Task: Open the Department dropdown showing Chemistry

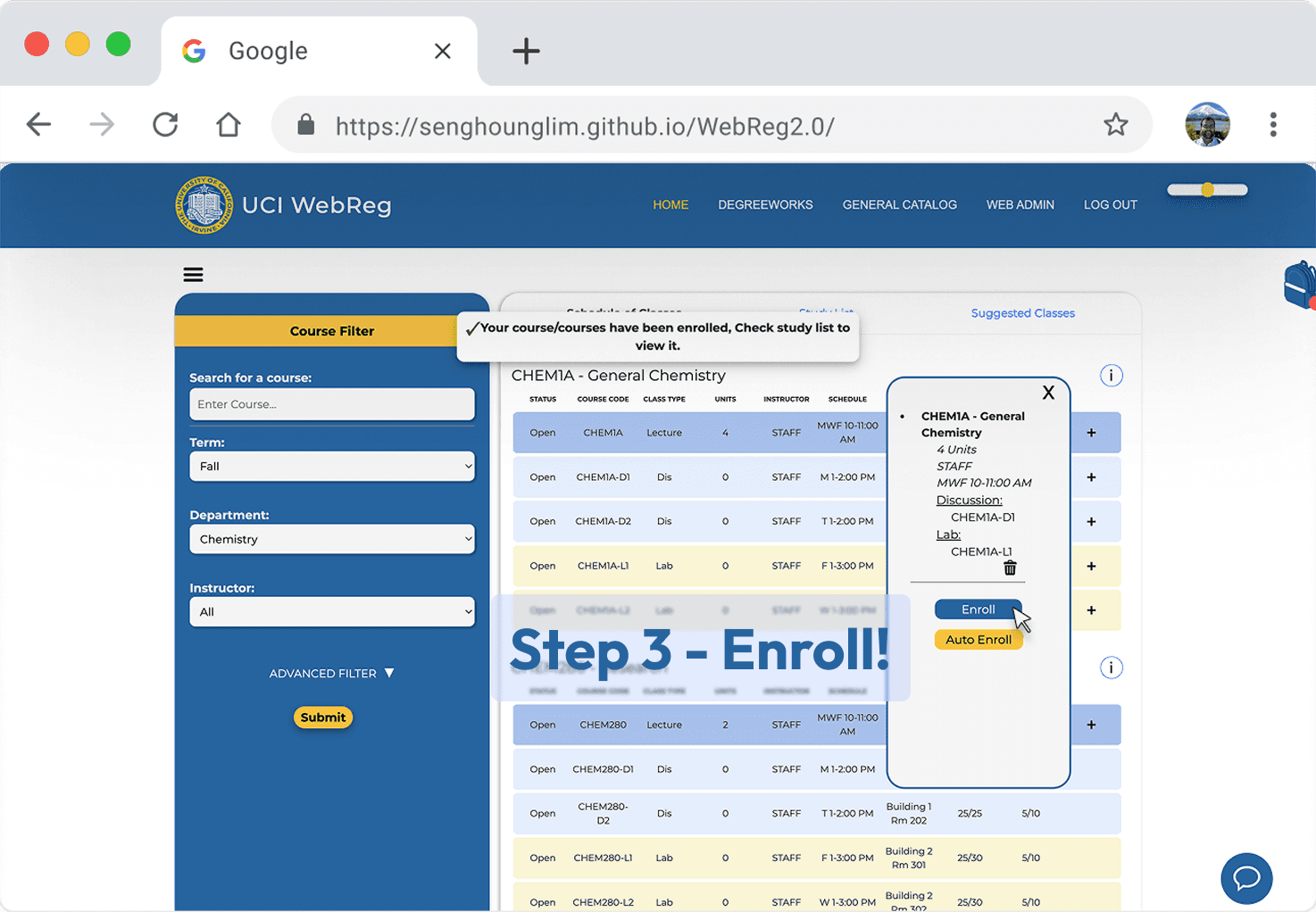Action: [x=332, y=539]
